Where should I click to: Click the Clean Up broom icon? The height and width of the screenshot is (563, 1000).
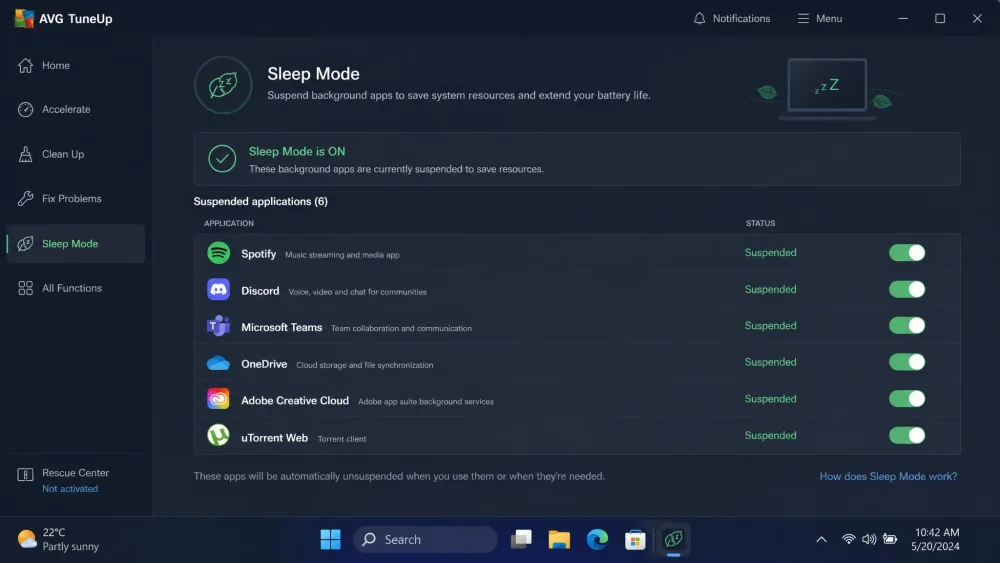tap(26, 154)
